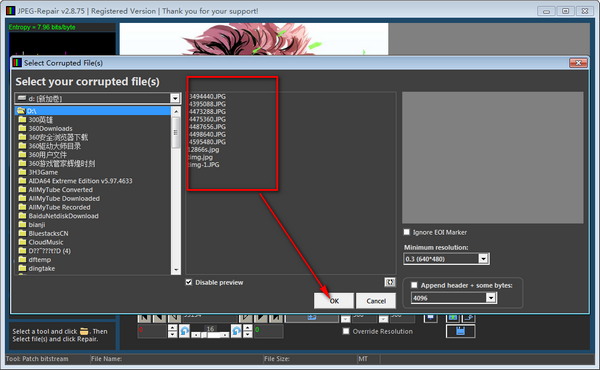Check Append header + some bytes
Screen dimensions: 600x370
pos(414,285)
